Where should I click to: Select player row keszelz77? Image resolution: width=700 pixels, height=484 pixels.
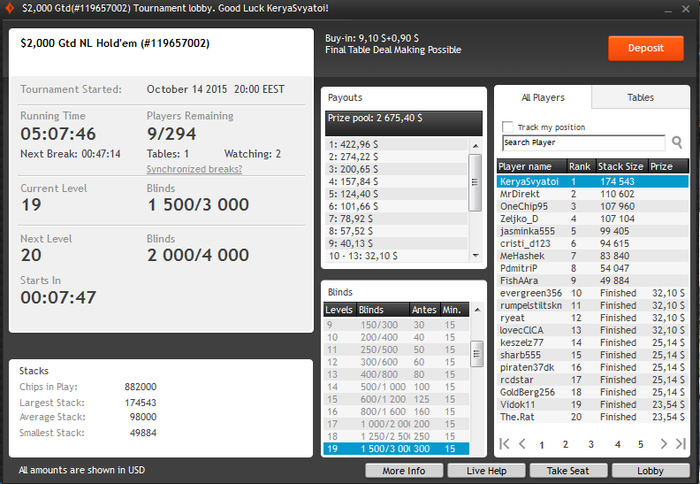pos(592,342)
